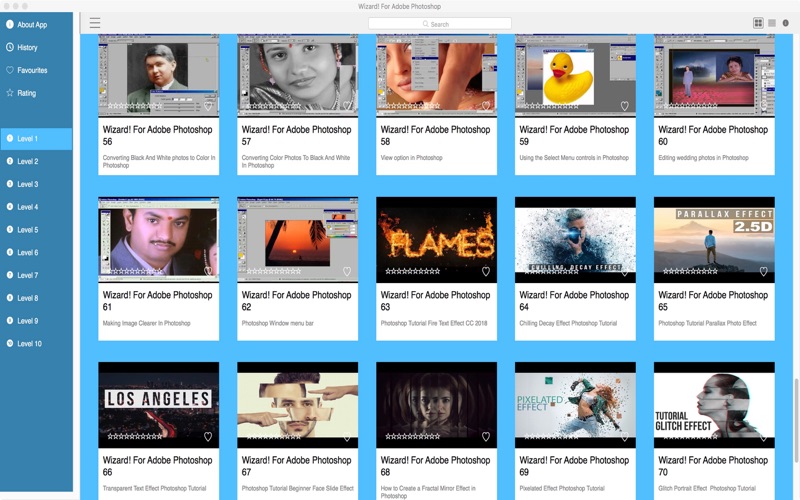
Task: Favourite the Flames tutorial with heart icon
Action: (x=486, y=271)
